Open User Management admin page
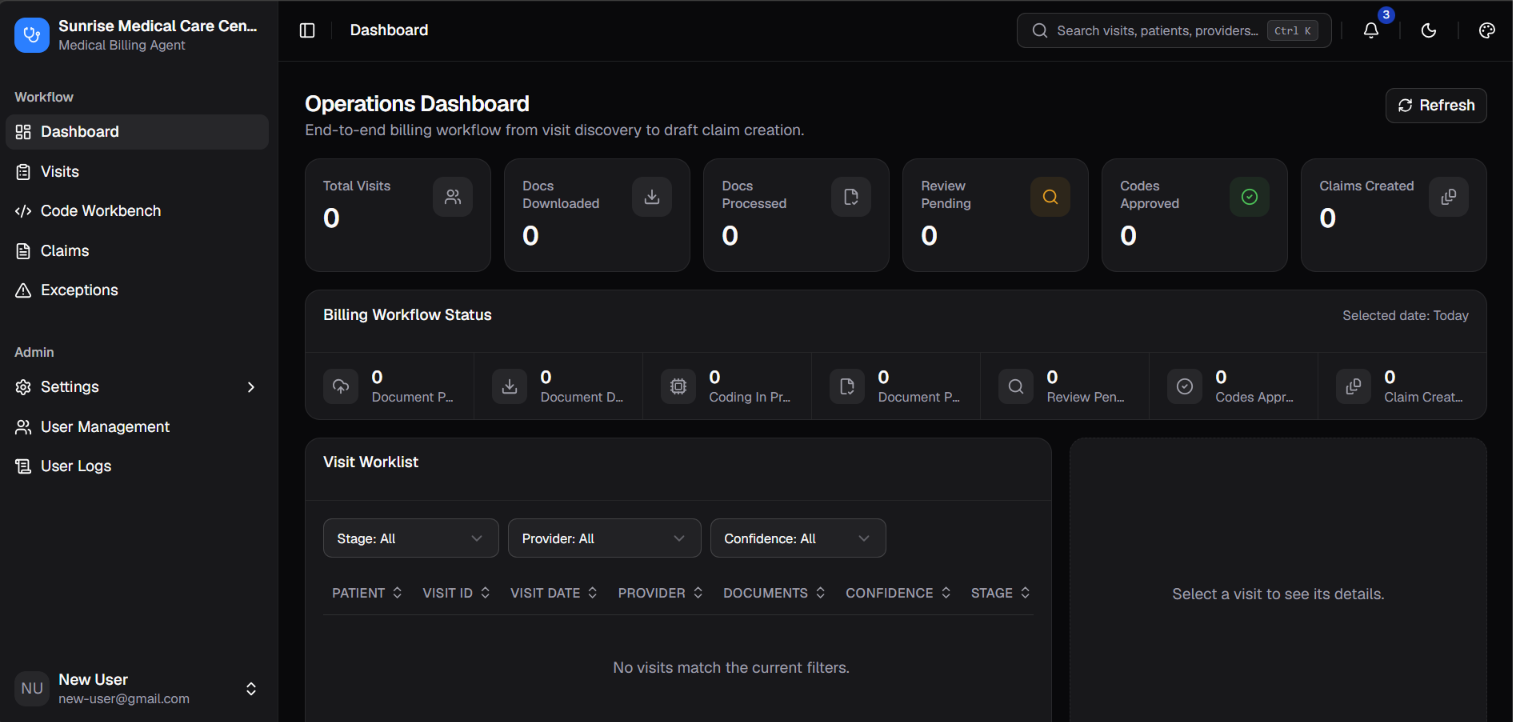This screenshot has width=1513, height=722. 138,427
